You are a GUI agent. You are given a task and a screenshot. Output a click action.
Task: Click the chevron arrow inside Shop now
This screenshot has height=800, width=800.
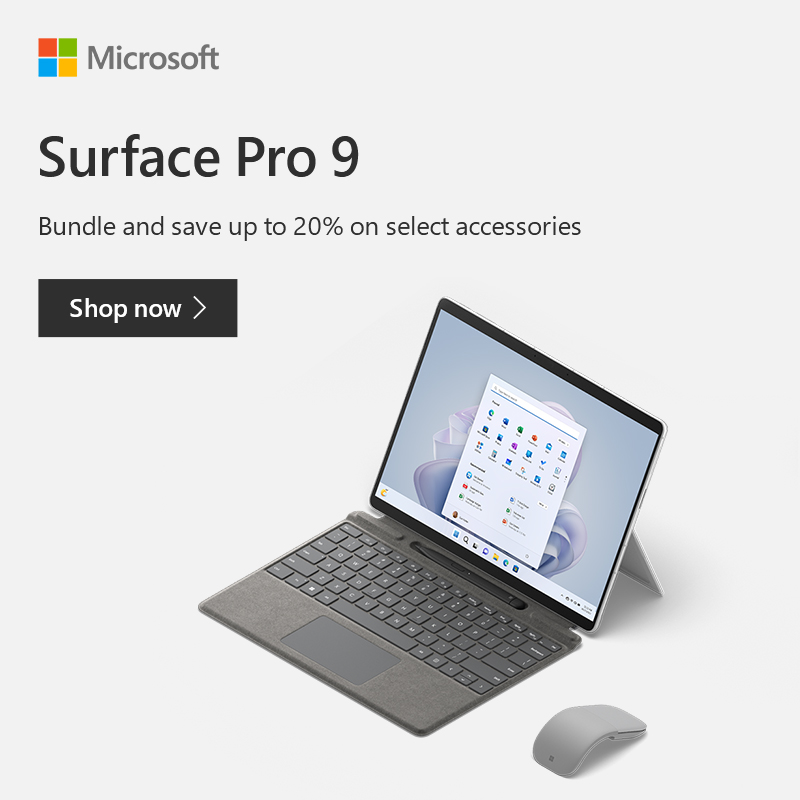tap(200, 308)
